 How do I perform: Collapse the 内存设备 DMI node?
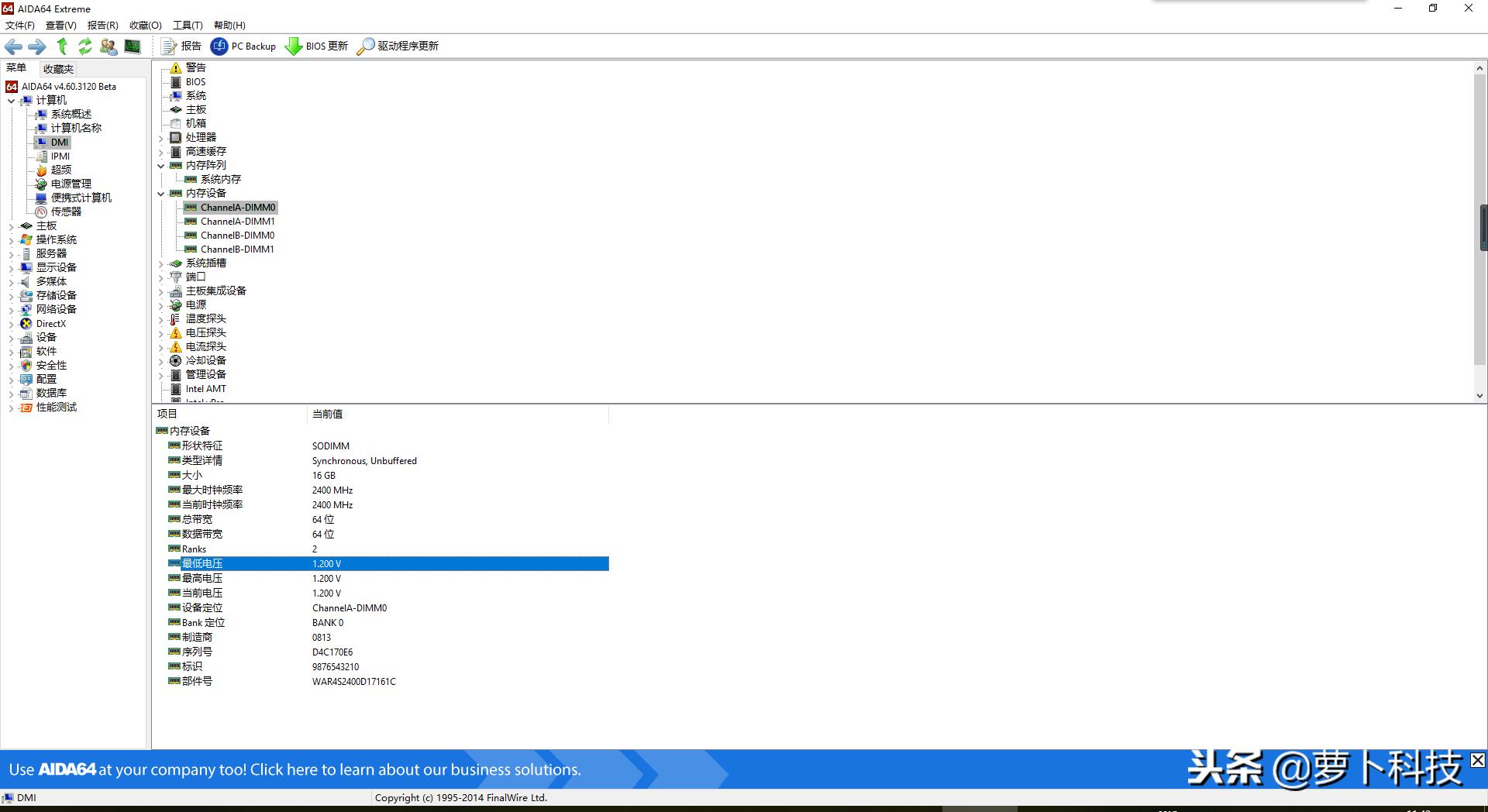pos(161,194)
